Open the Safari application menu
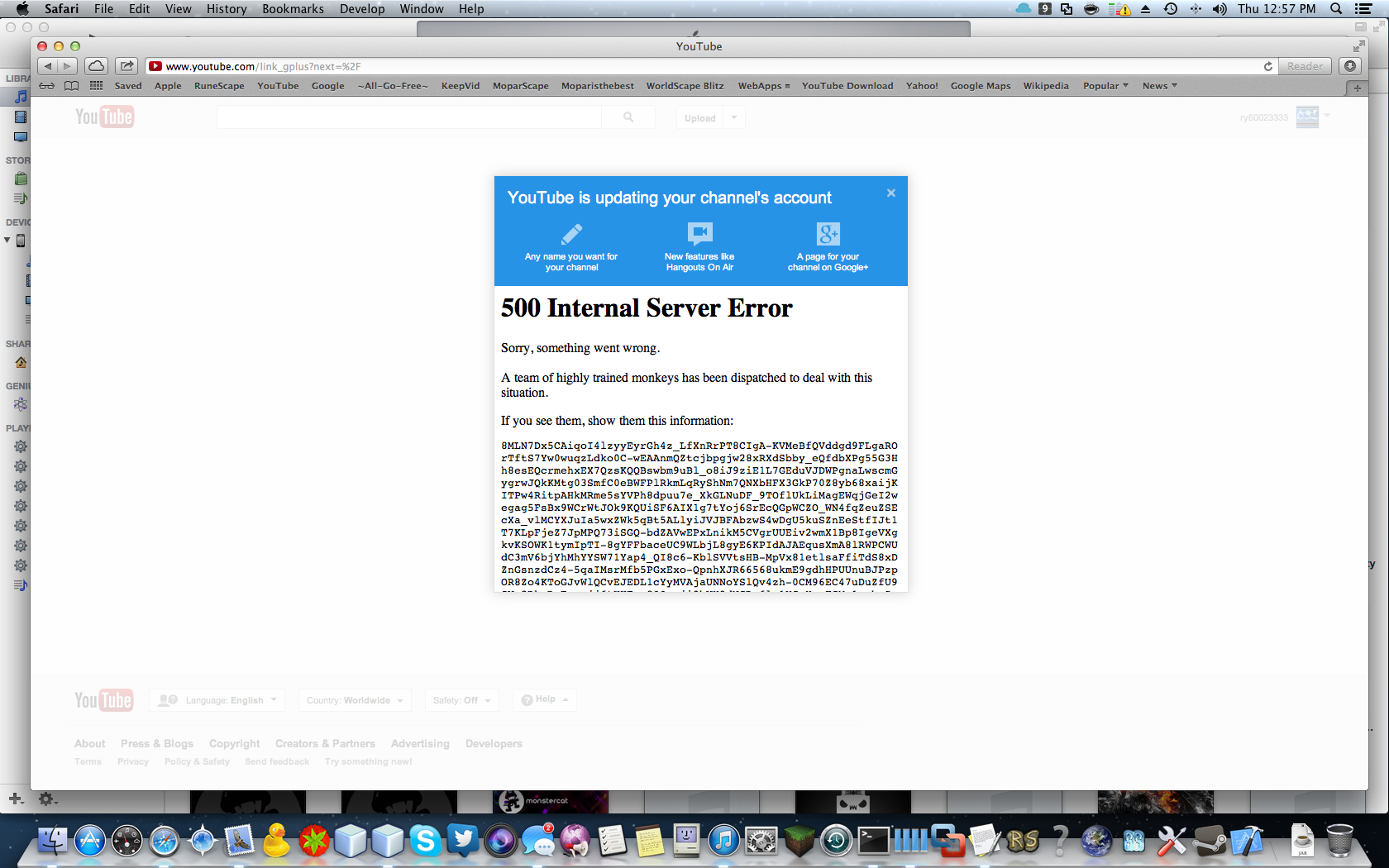This screenshot has width=1389, height=868. [x=62, y=9]
